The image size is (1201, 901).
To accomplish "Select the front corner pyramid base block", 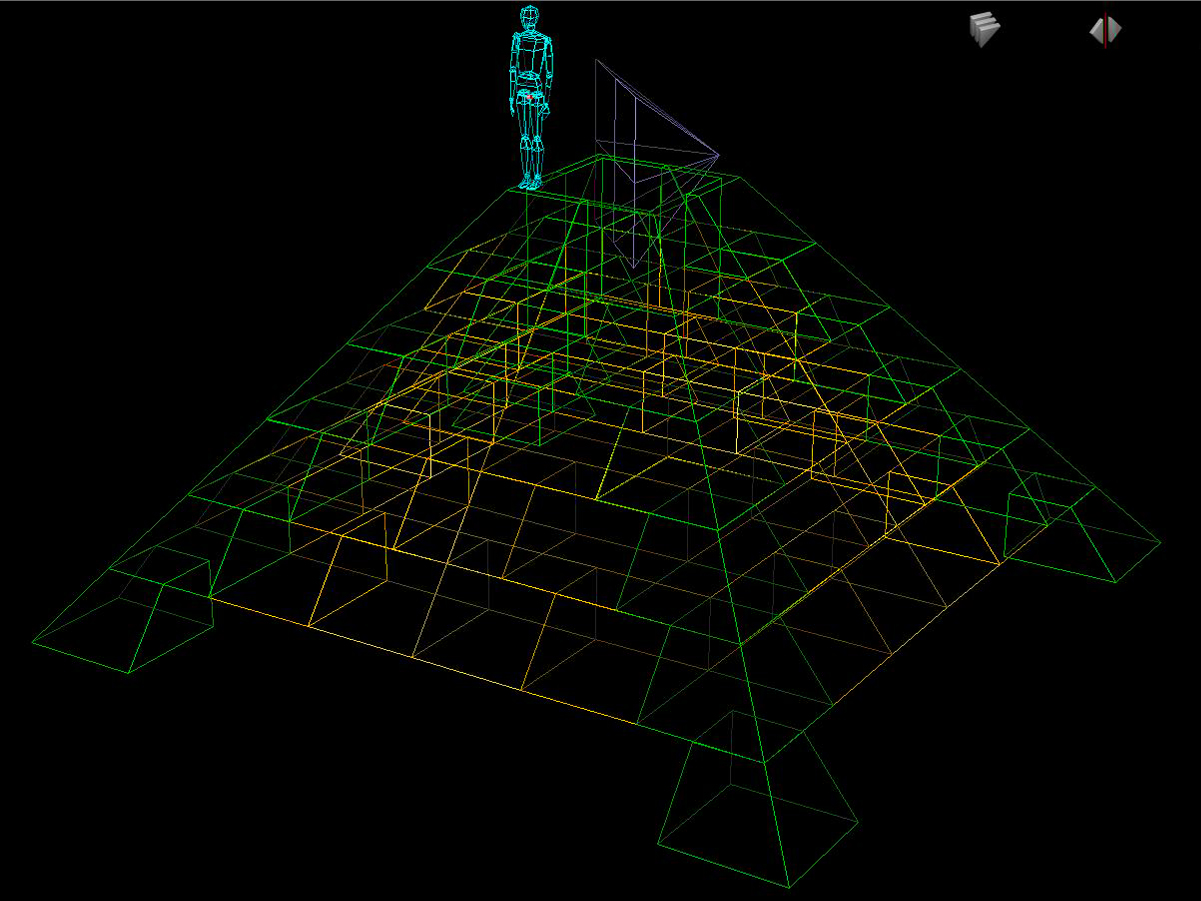I will tap(757, 800).
